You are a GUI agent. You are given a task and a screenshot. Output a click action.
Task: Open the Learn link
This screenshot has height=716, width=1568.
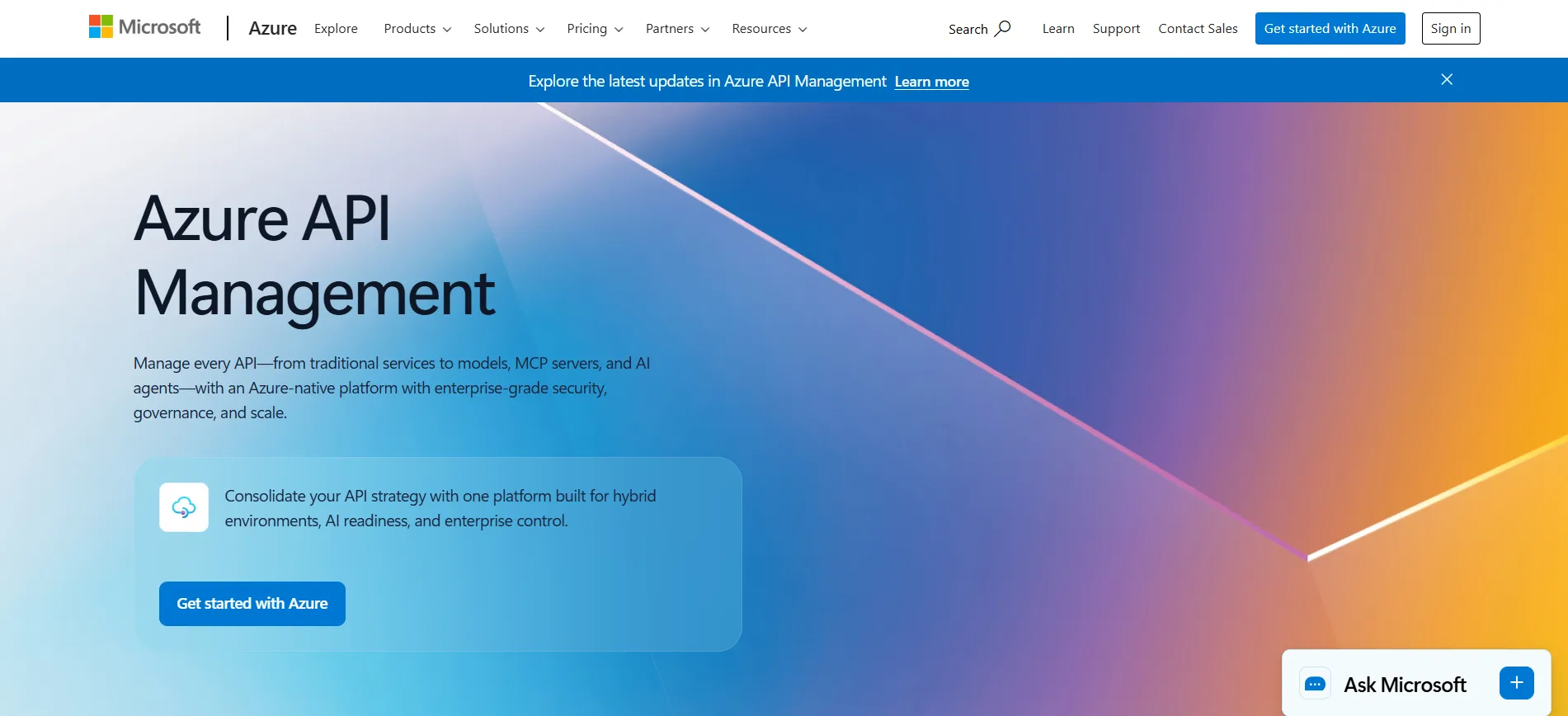1058,29
